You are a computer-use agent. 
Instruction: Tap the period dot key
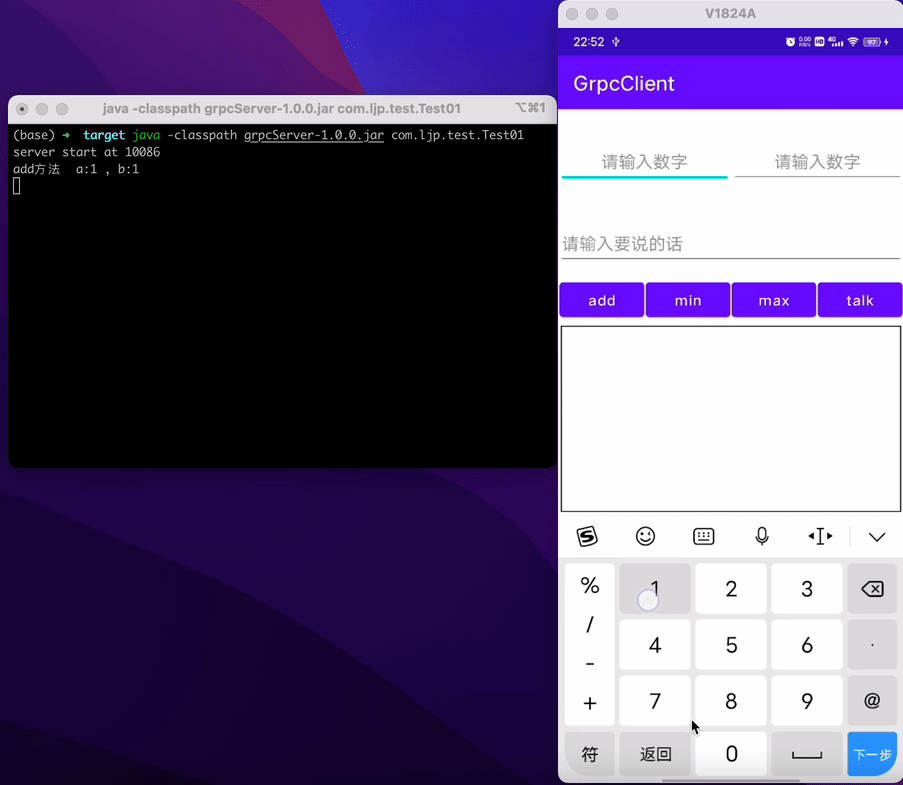872,644
